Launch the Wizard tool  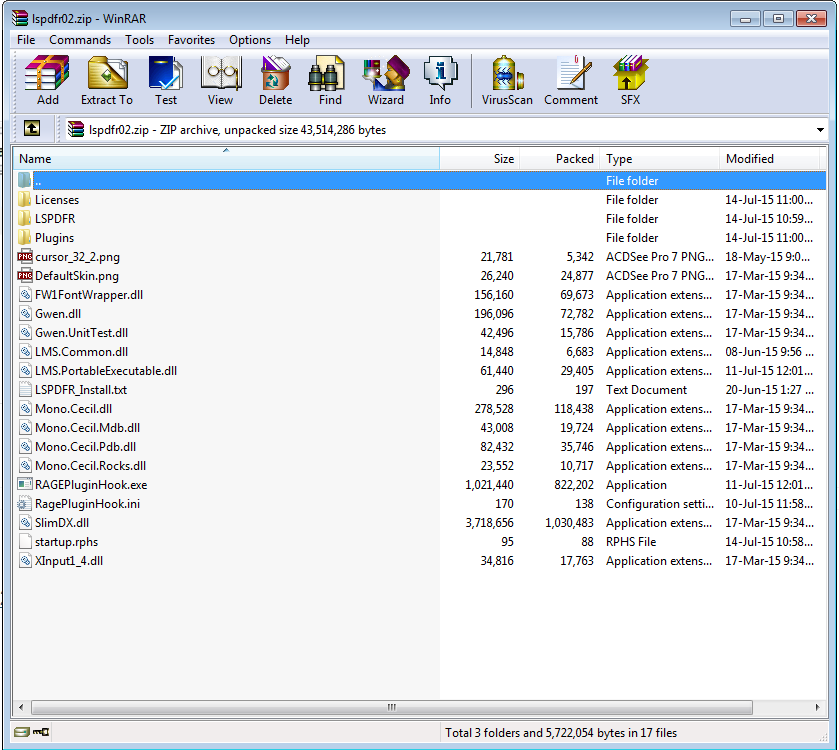click(386, 80)
